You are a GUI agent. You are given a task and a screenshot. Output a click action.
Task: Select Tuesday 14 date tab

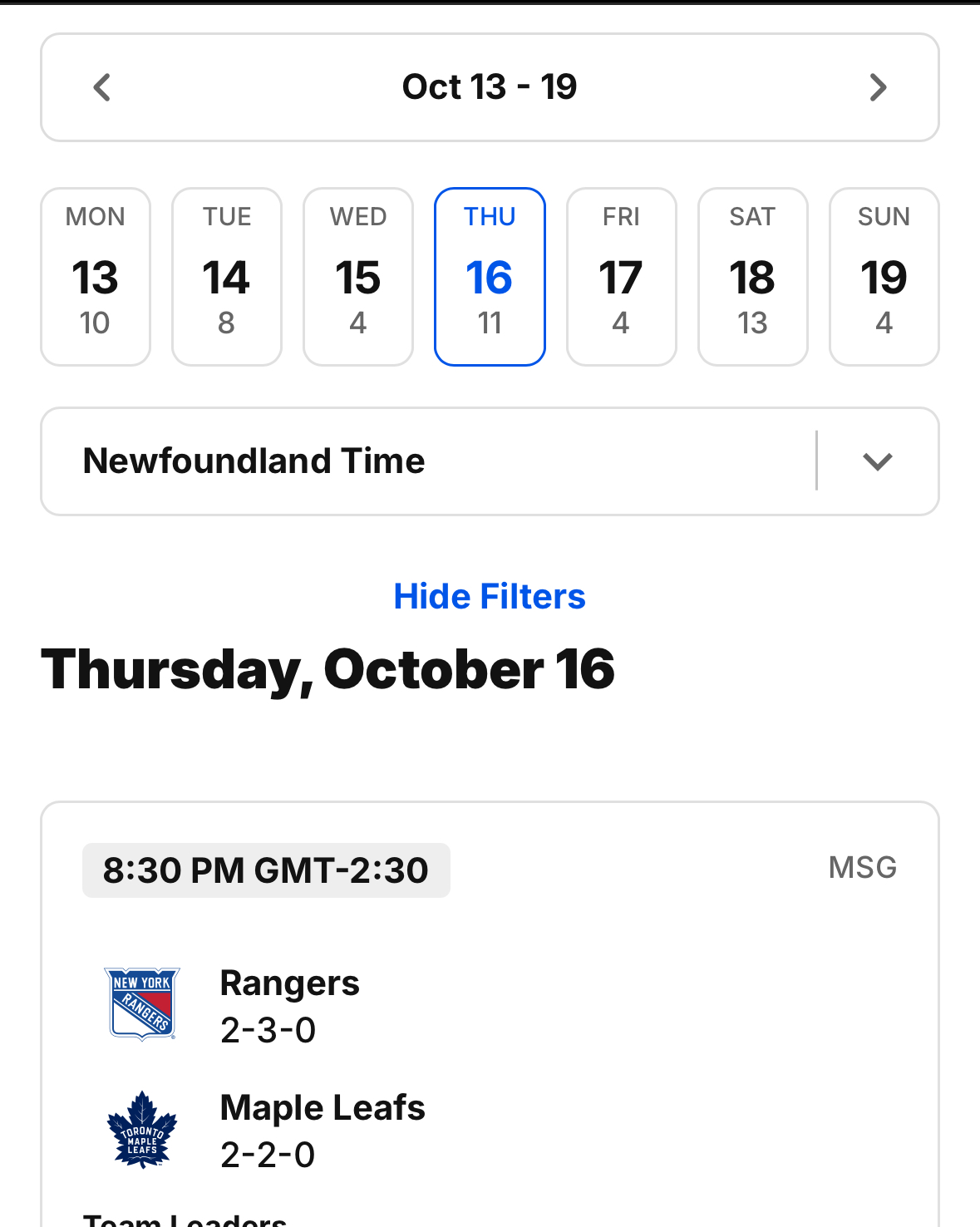[x=227, y=277]
